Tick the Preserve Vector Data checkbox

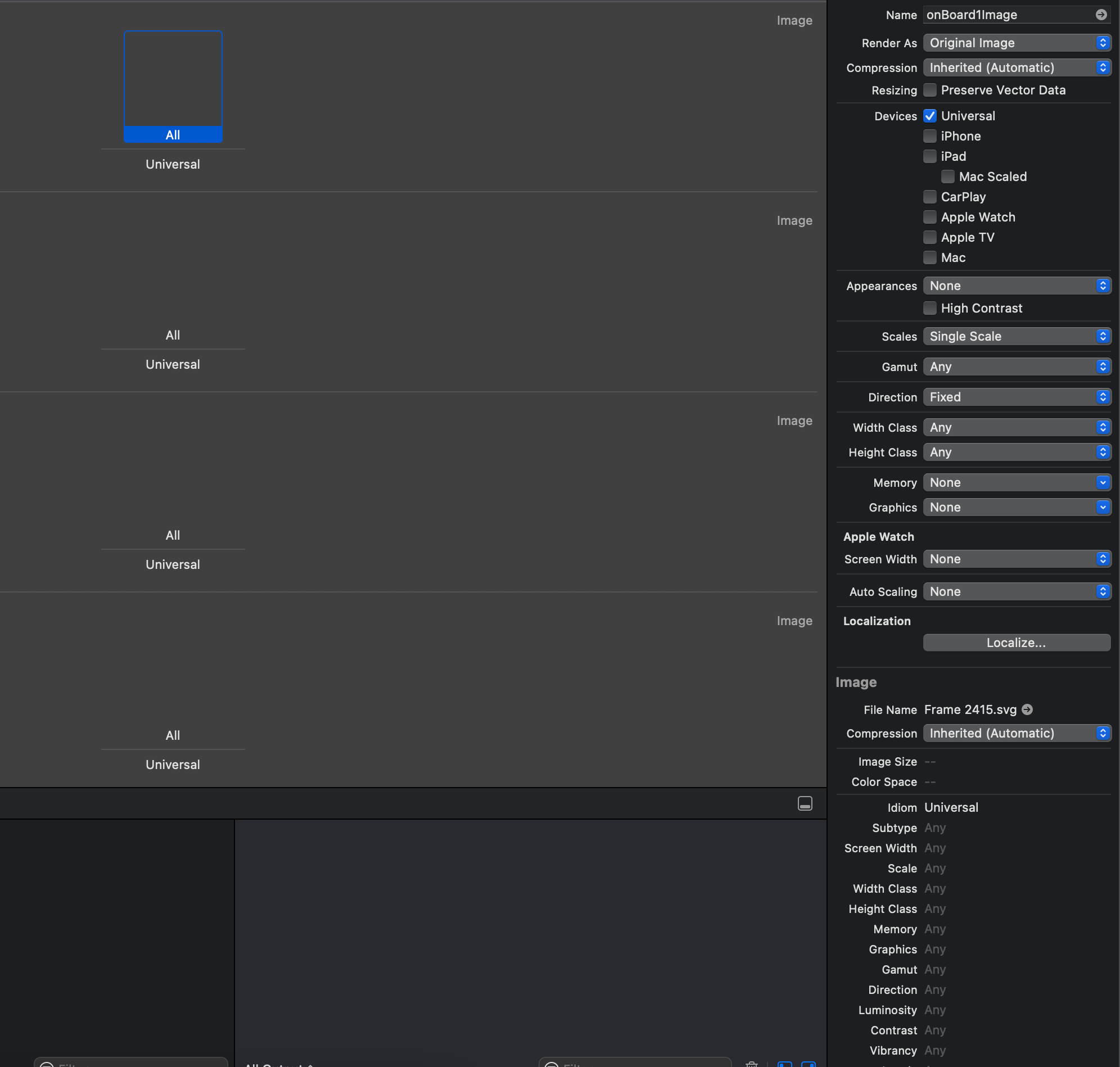(929, 90)
